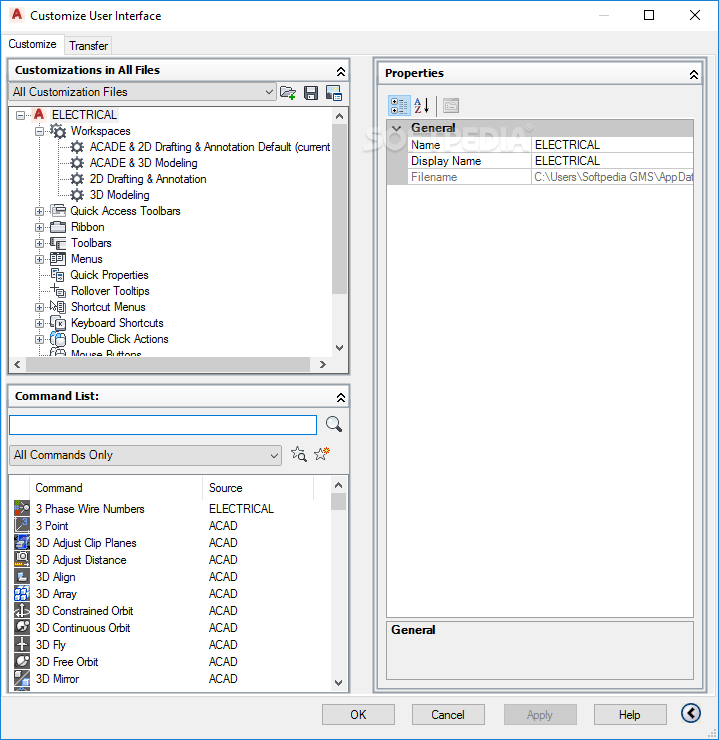Click the 3D Mirror command icon
The width and height of the screenshot is (719, 740).
(x=22, y=678)
